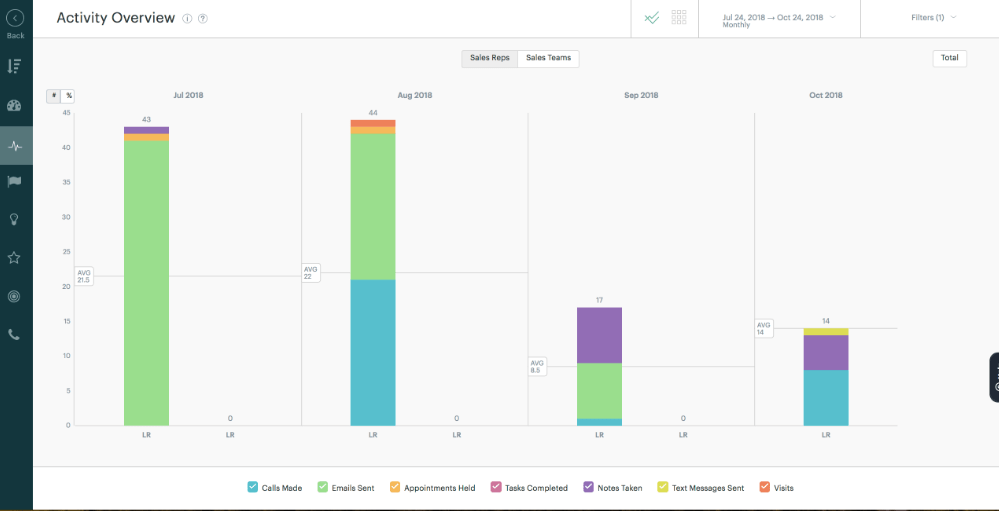The image size is (999, 511).
Task: Select the Sales Reps tab
Action: coord(489,58)
